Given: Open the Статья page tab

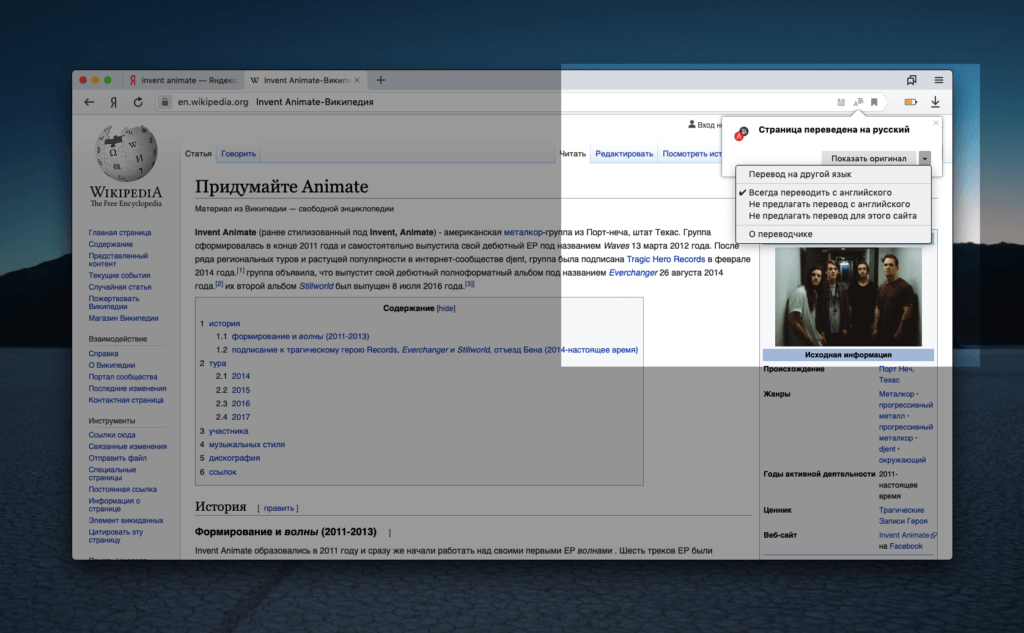Looking at the screenshot, I should [198, 154].
